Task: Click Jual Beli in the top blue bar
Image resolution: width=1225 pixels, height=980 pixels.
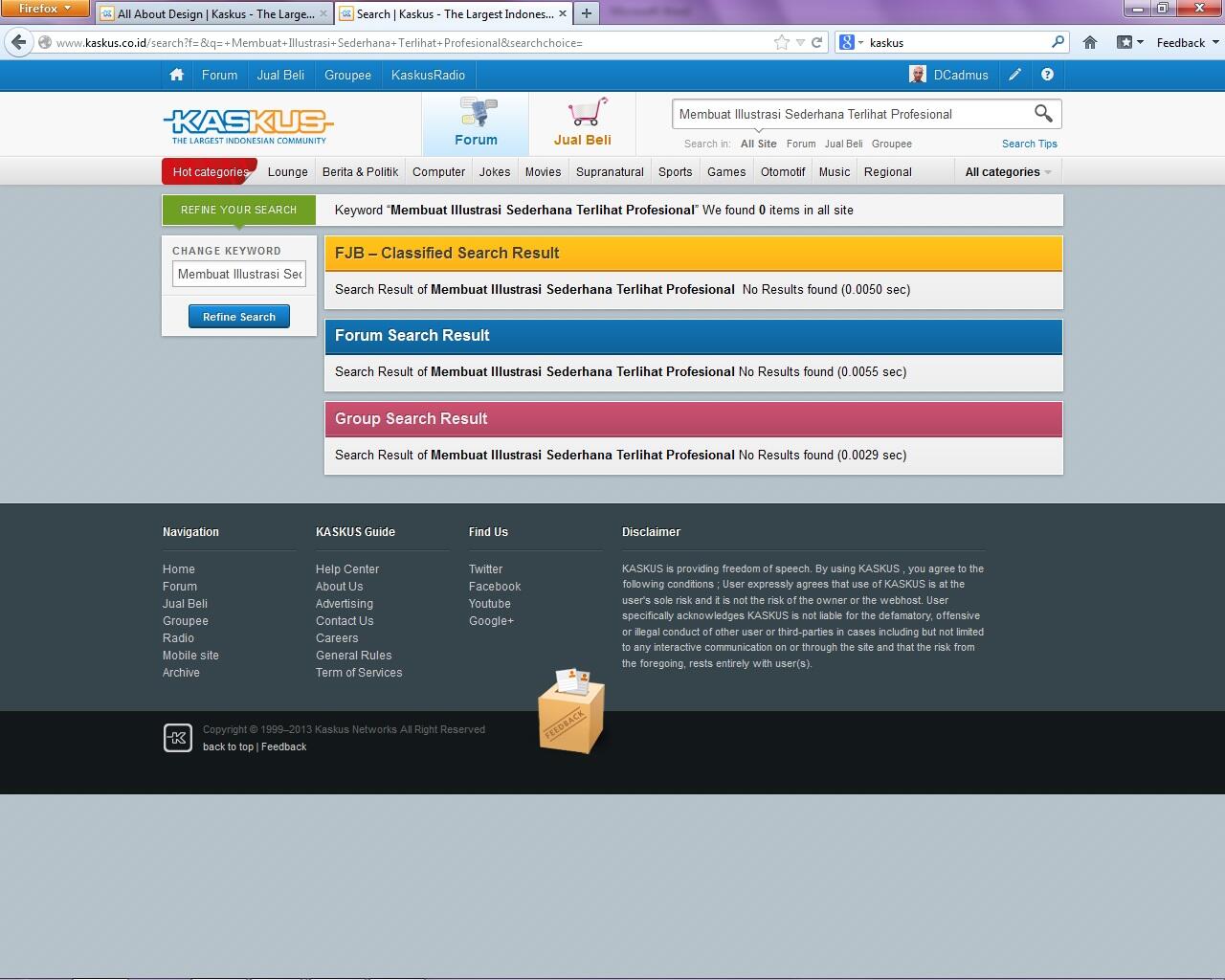Action: [x=280, y=75]
